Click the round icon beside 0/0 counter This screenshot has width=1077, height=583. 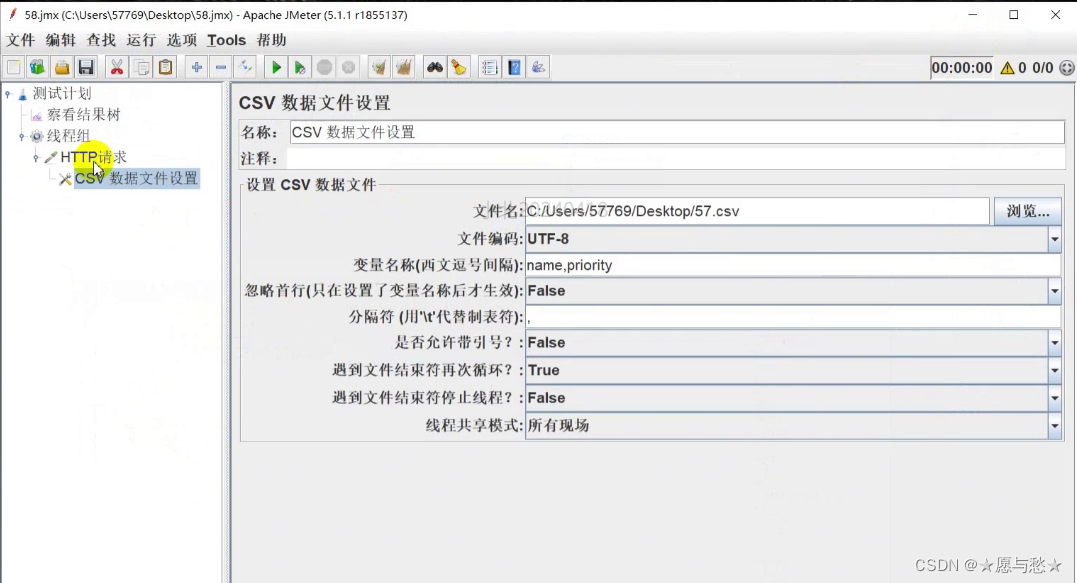[1067, 67]
